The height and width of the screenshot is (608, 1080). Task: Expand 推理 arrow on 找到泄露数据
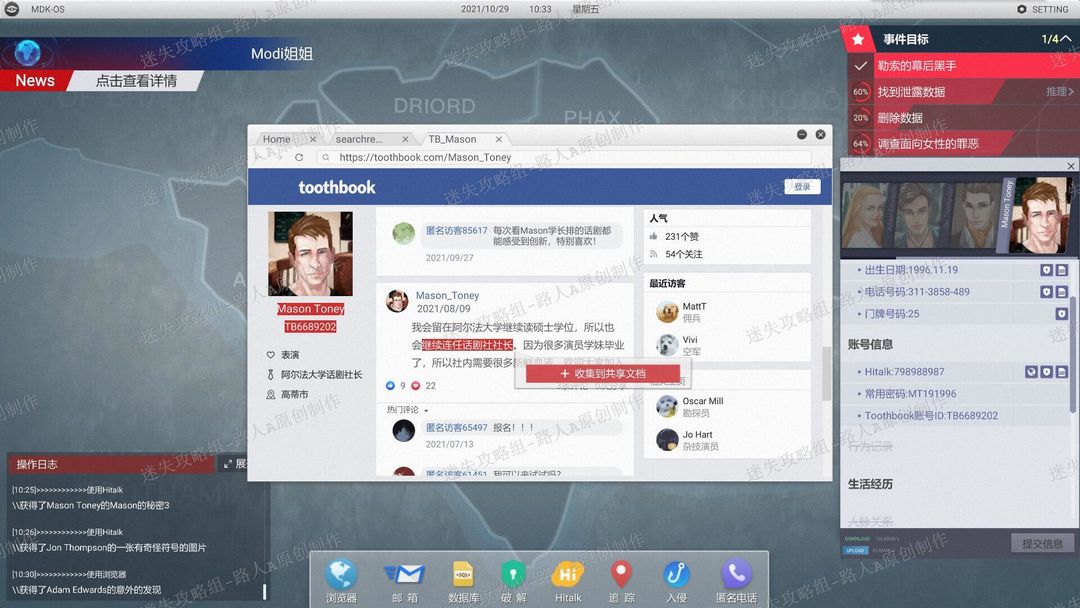point(1059,92)
